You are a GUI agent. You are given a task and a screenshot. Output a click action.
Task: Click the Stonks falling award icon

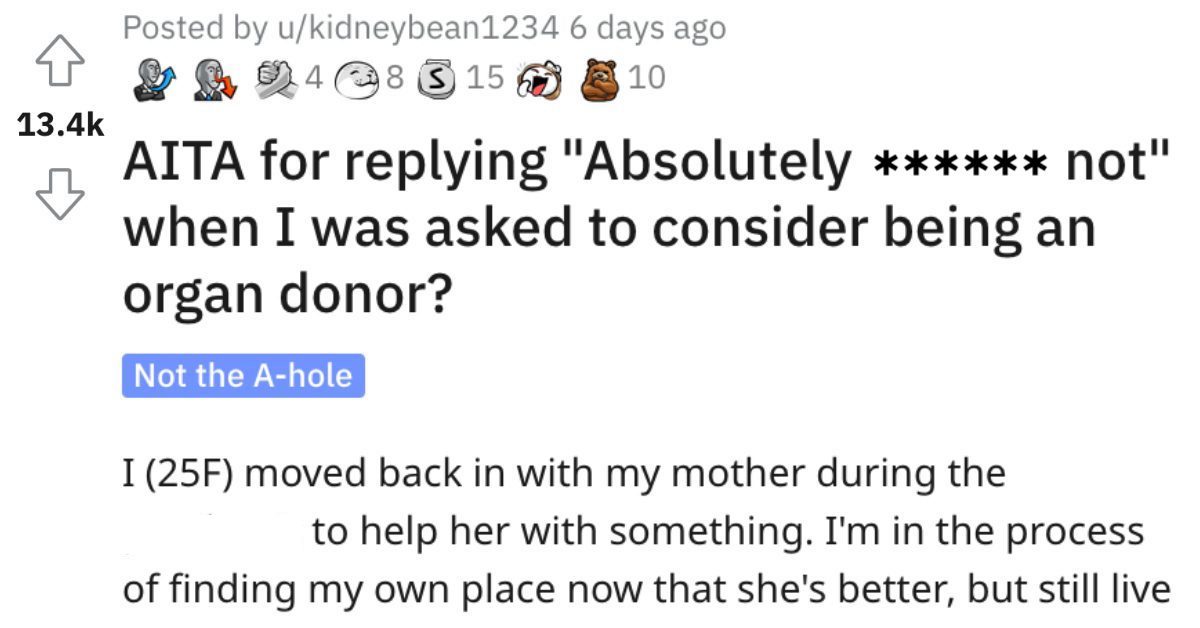tap(213, 77)
